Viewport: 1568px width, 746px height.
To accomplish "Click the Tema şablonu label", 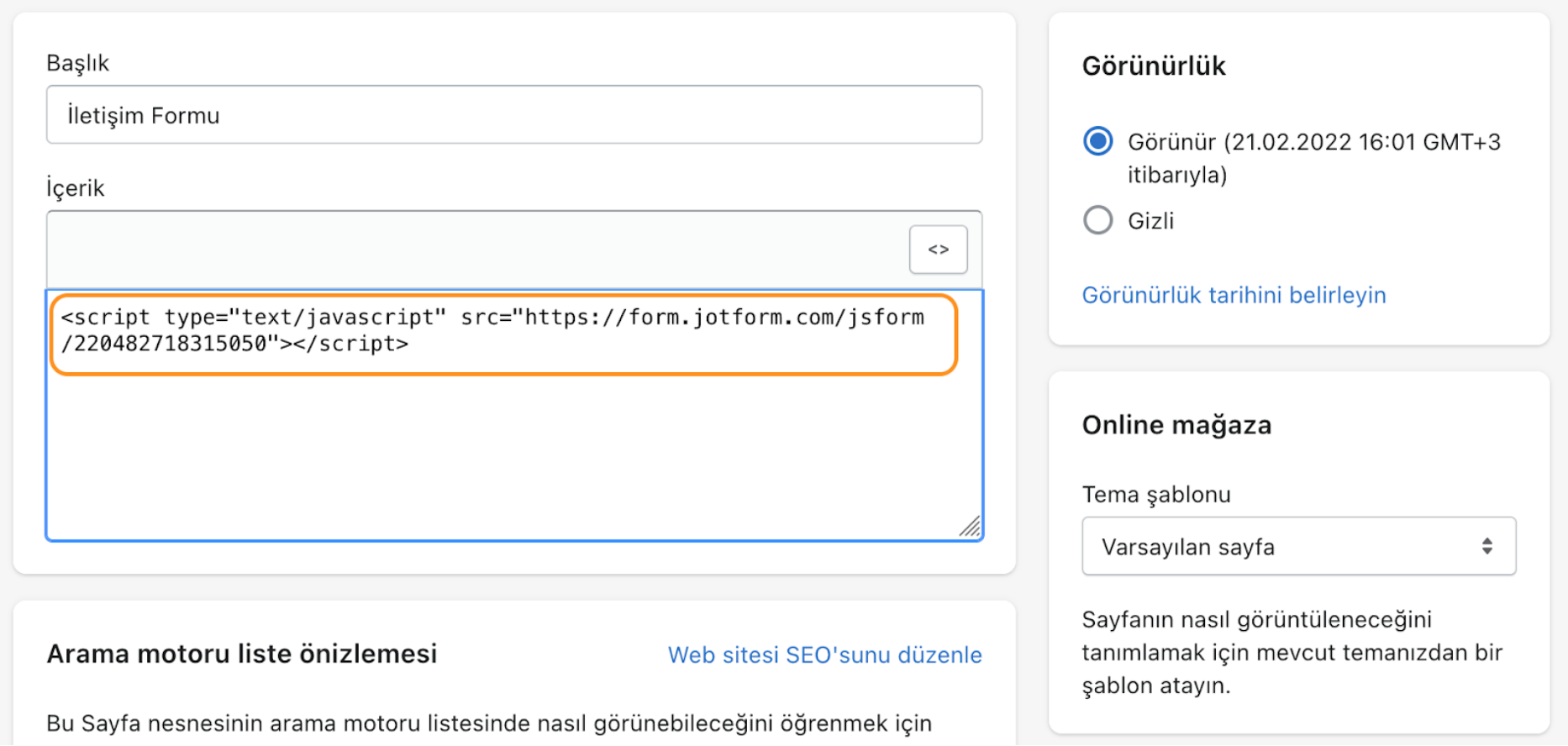I will (x=1156, y=495).
